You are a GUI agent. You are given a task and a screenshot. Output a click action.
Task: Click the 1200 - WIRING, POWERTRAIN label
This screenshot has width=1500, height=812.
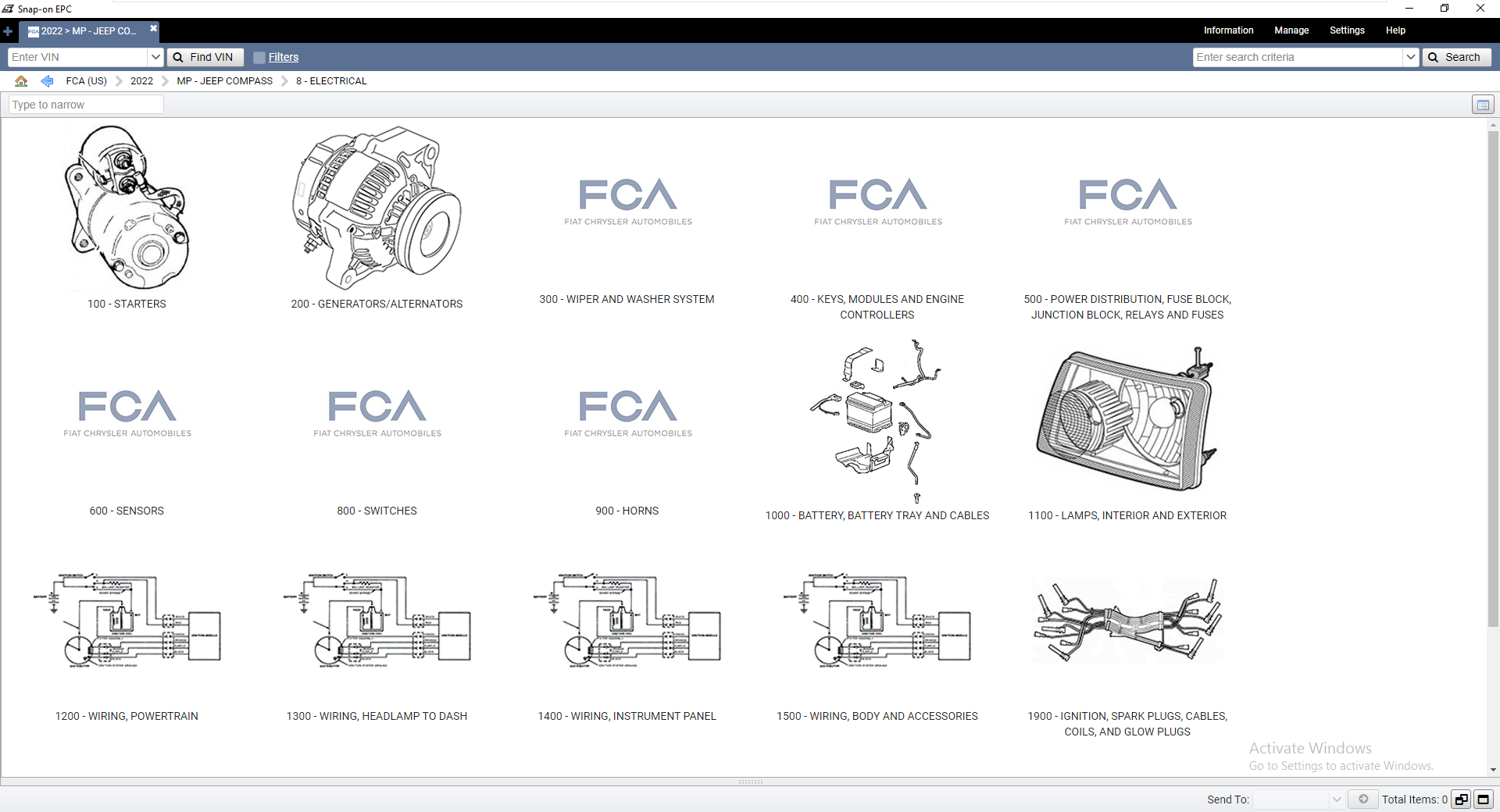[127, 716]
